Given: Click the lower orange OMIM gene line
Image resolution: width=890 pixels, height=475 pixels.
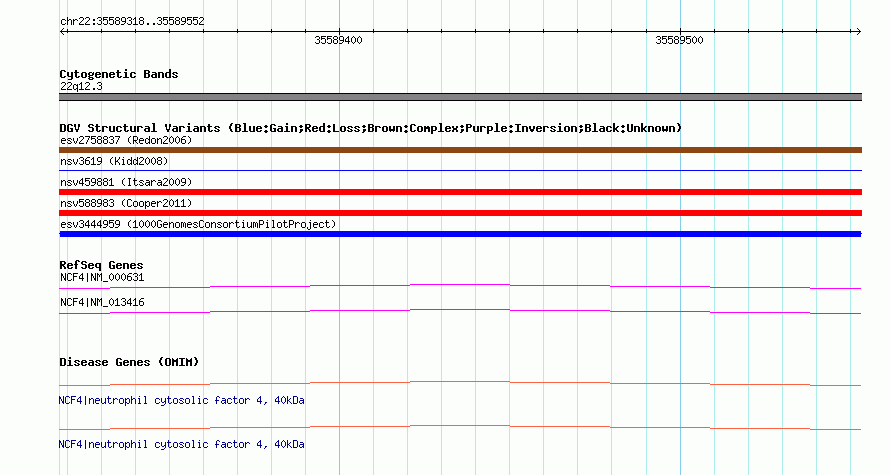Looking at the screenshot, I should click(460, 427).
